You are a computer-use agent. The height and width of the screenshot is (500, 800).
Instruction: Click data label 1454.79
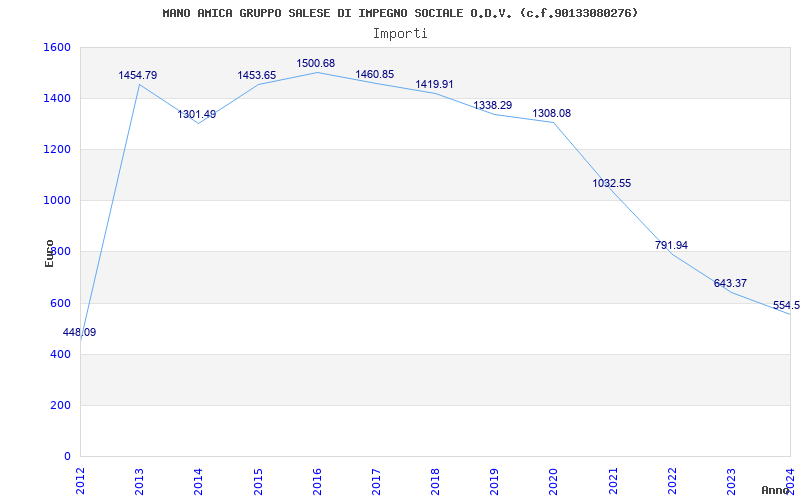[138, 76]
